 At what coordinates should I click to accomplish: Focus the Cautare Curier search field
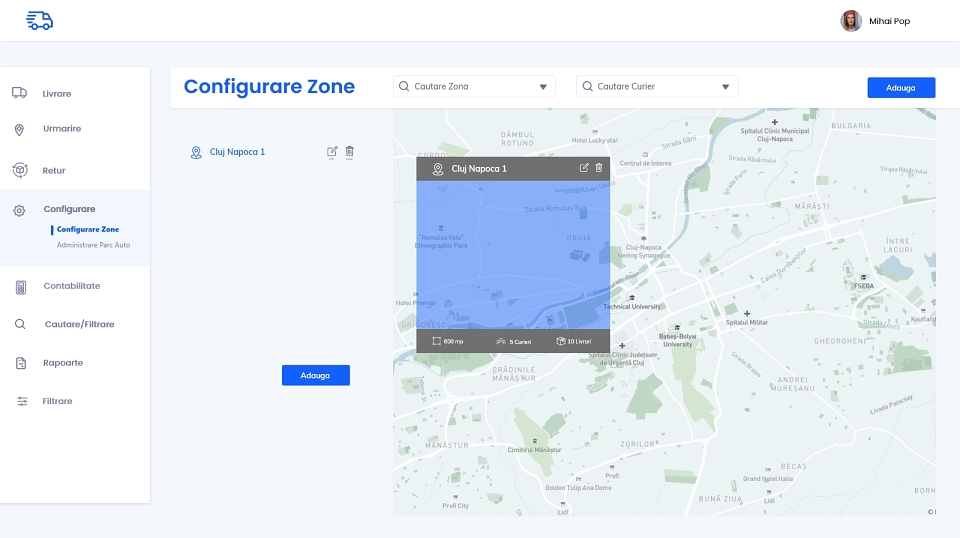tap(657, 86)
